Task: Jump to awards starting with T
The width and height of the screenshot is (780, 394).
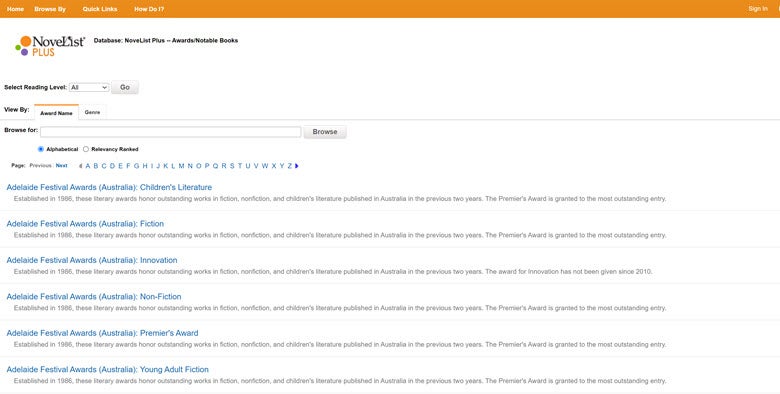Action: pyautogui.click(x=240, y=166)
